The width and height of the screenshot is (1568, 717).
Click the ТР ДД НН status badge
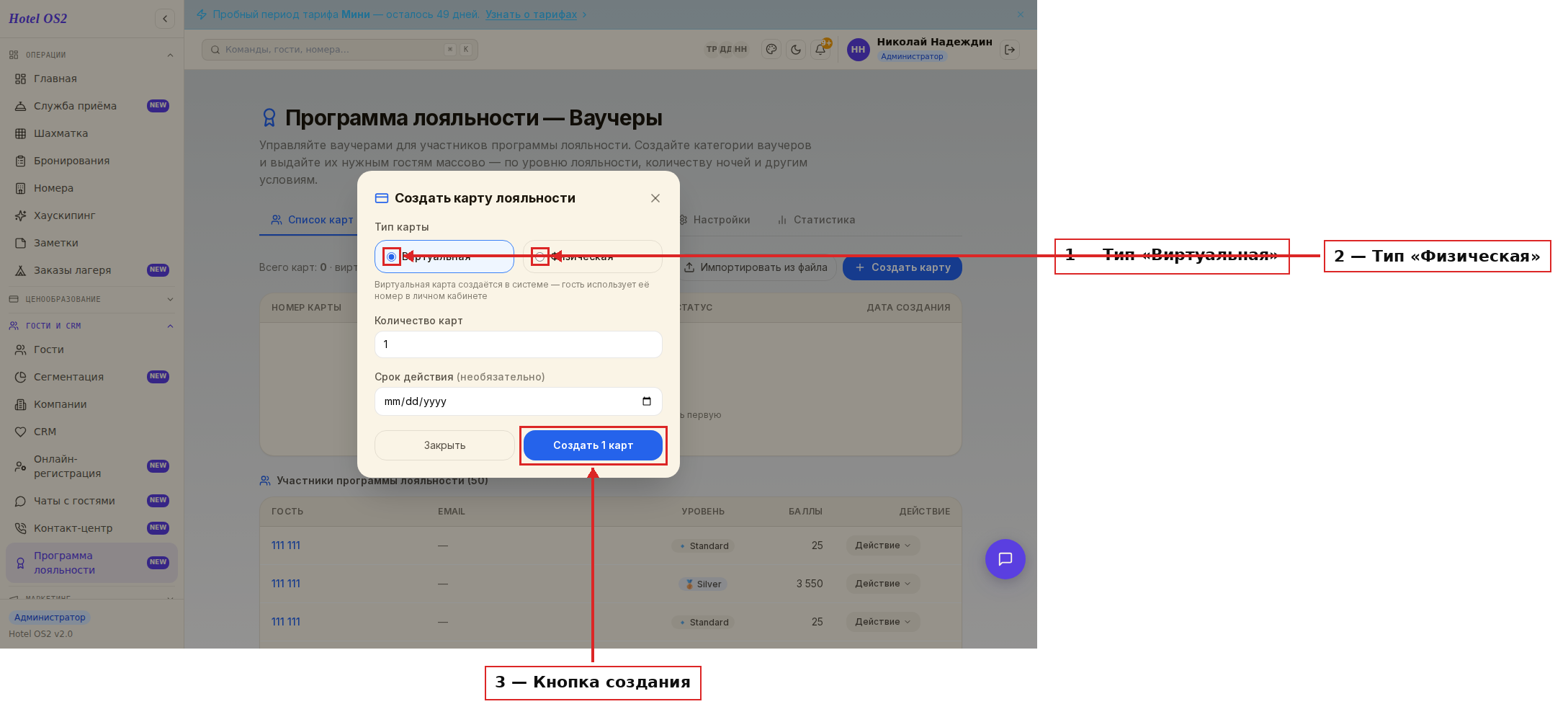coord(727,50)
